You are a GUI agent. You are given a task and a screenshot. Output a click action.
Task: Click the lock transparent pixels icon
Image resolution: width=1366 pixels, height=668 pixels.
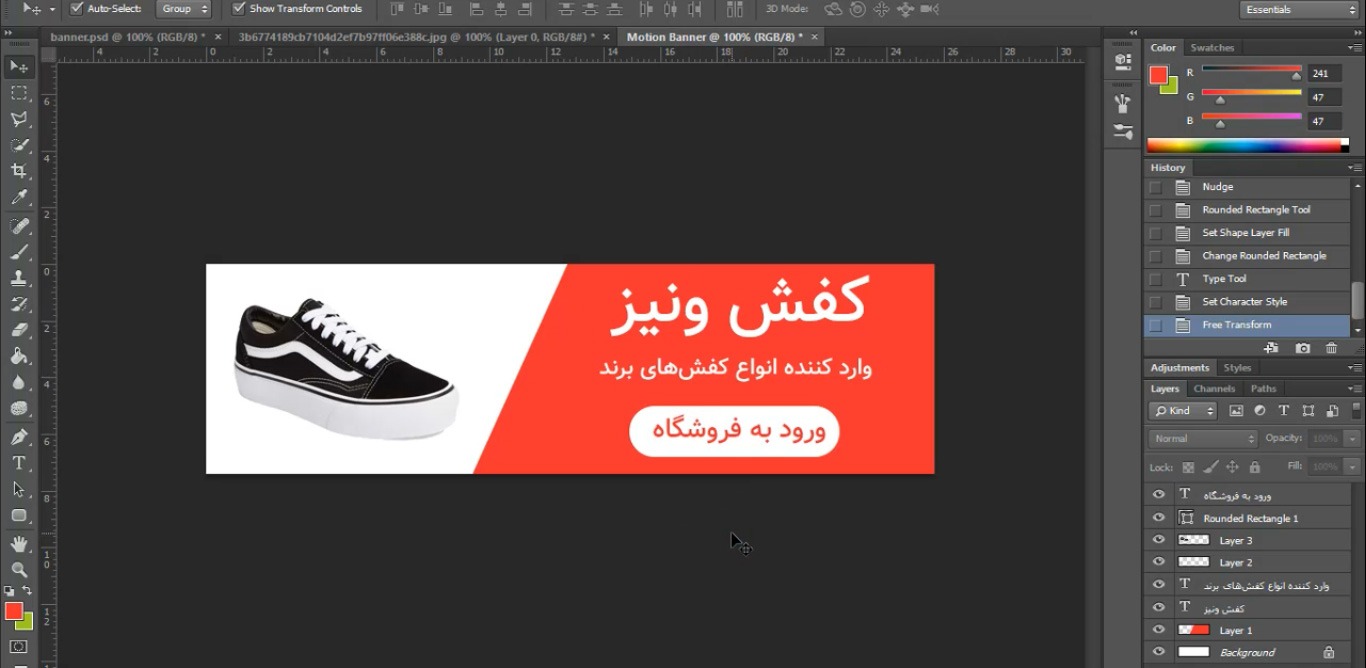[x=1188, y=467]
